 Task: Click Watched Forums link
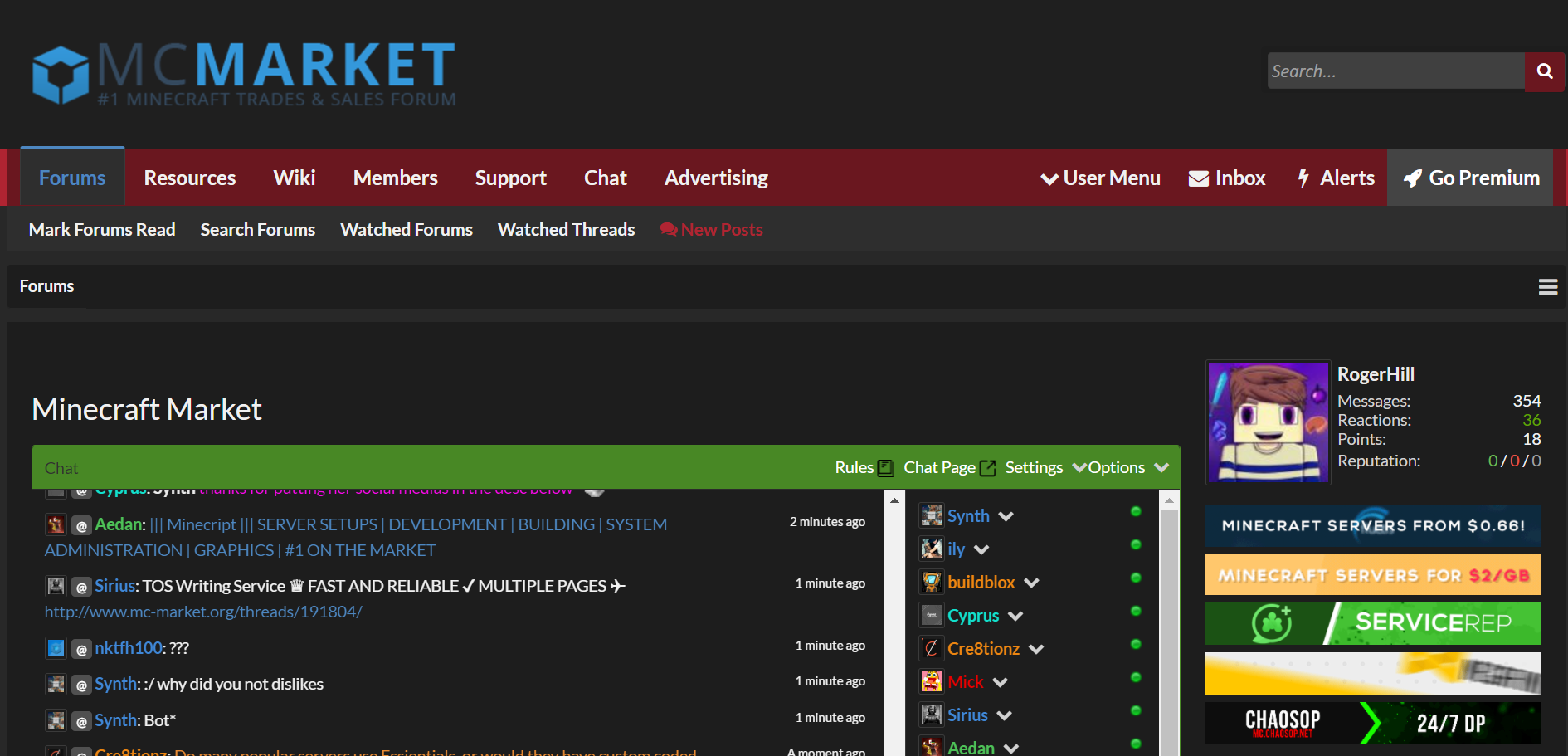407,230
